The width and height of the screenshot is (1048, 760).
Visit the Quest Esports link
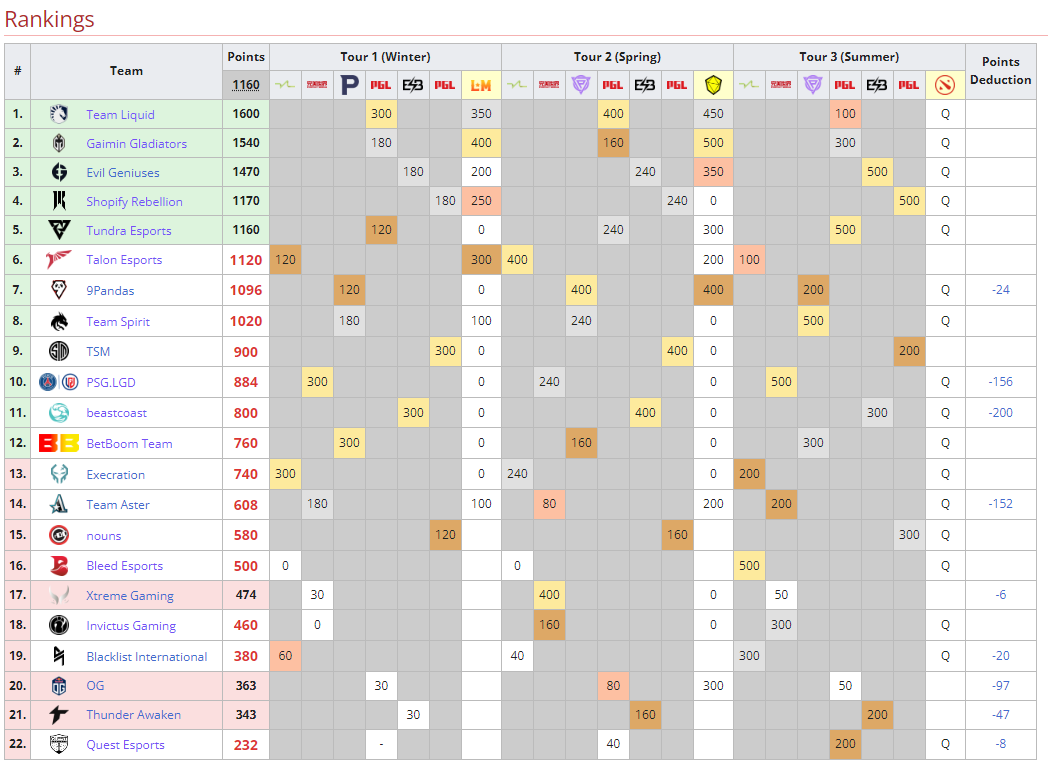pyautogui.click(x=126, y=744)
